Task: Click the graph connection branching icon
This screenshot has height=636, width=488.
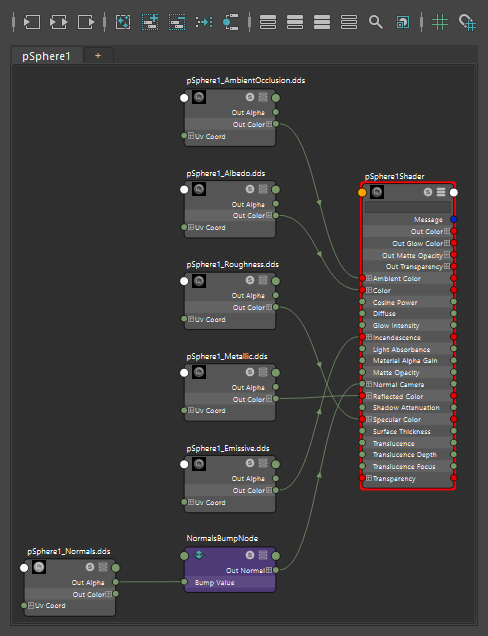Action: [231, 22]
